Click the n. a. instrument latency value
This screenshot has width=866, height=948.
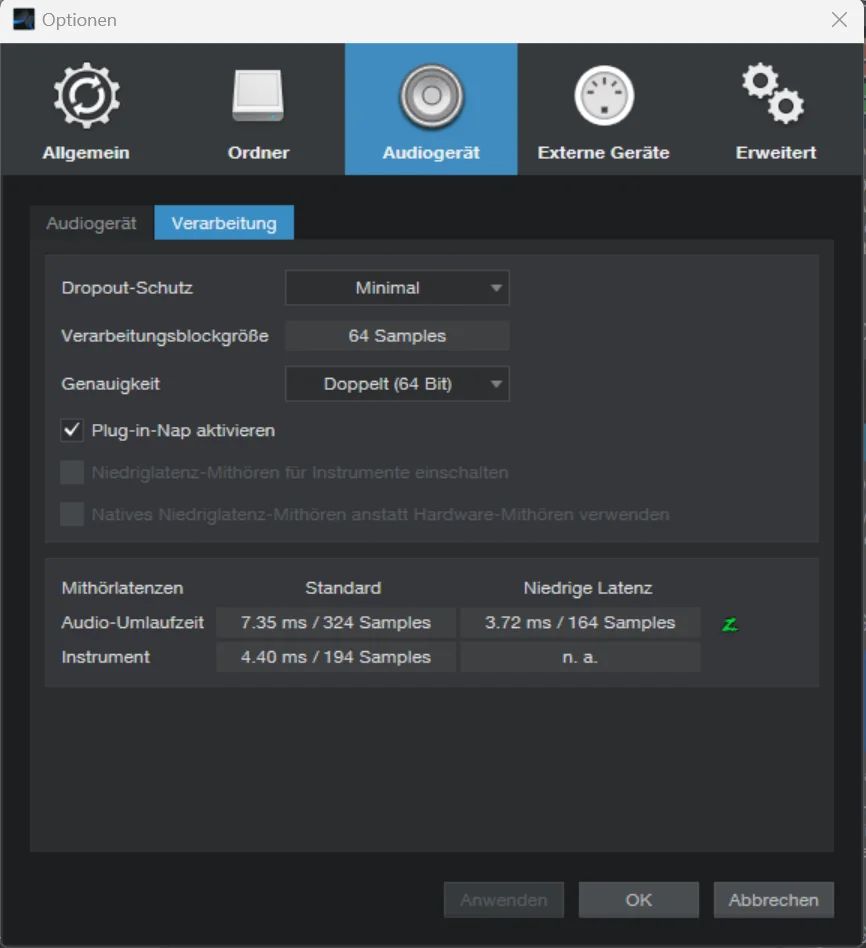click(580, 657)
